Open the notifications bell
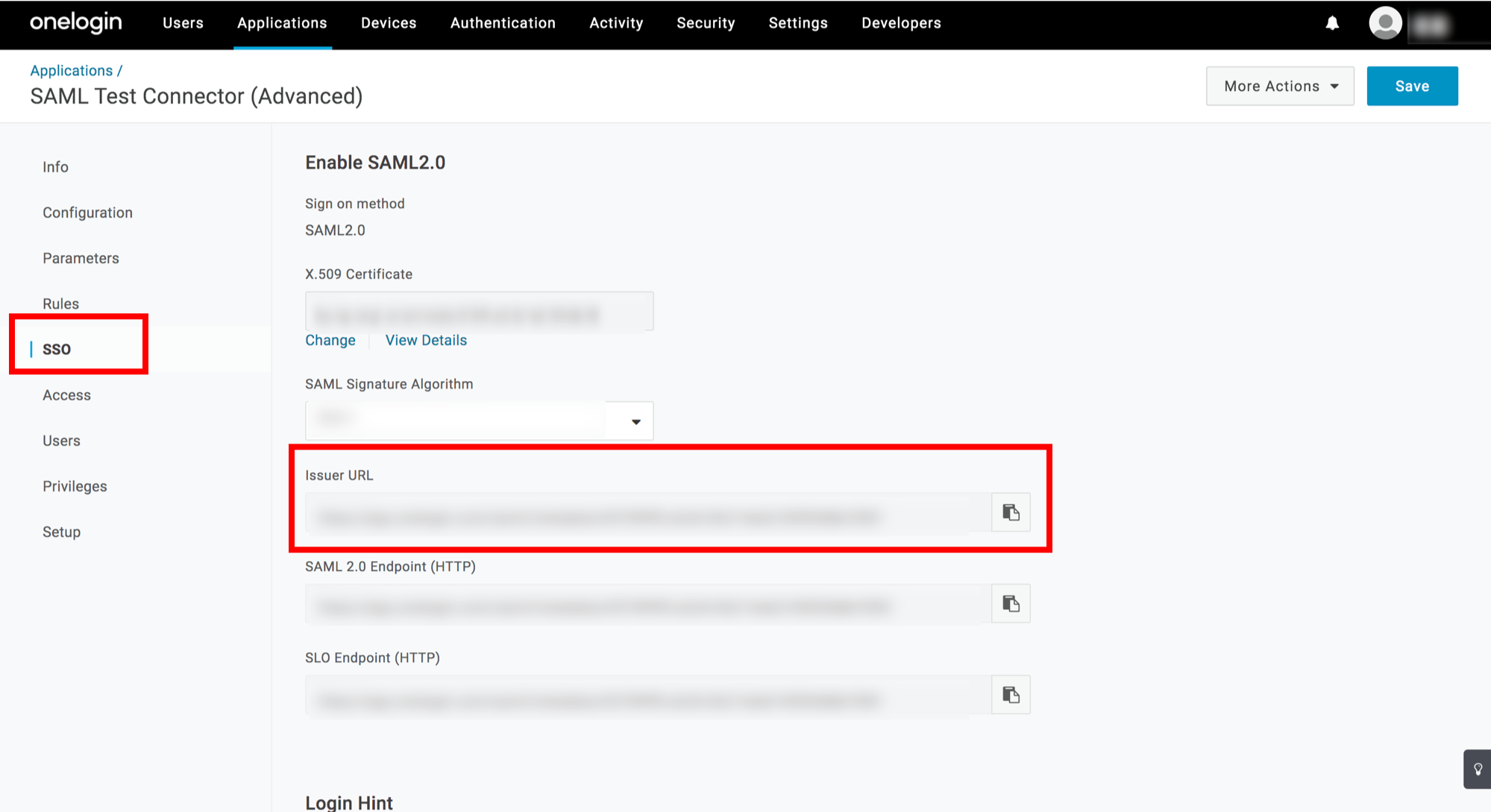Image resolution: width=1491 pixels, height=812 pixels. pyautogui.click(x=1332, y=23)
